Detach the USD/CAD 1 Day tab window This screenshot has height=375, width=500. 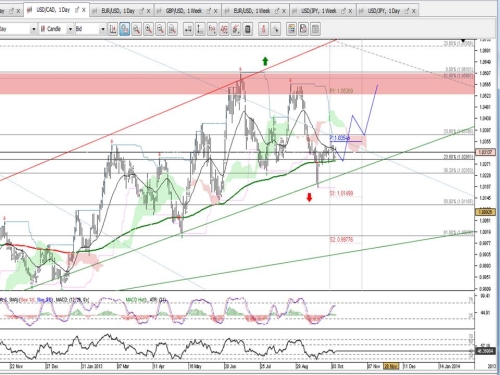(x=77, y=10)
